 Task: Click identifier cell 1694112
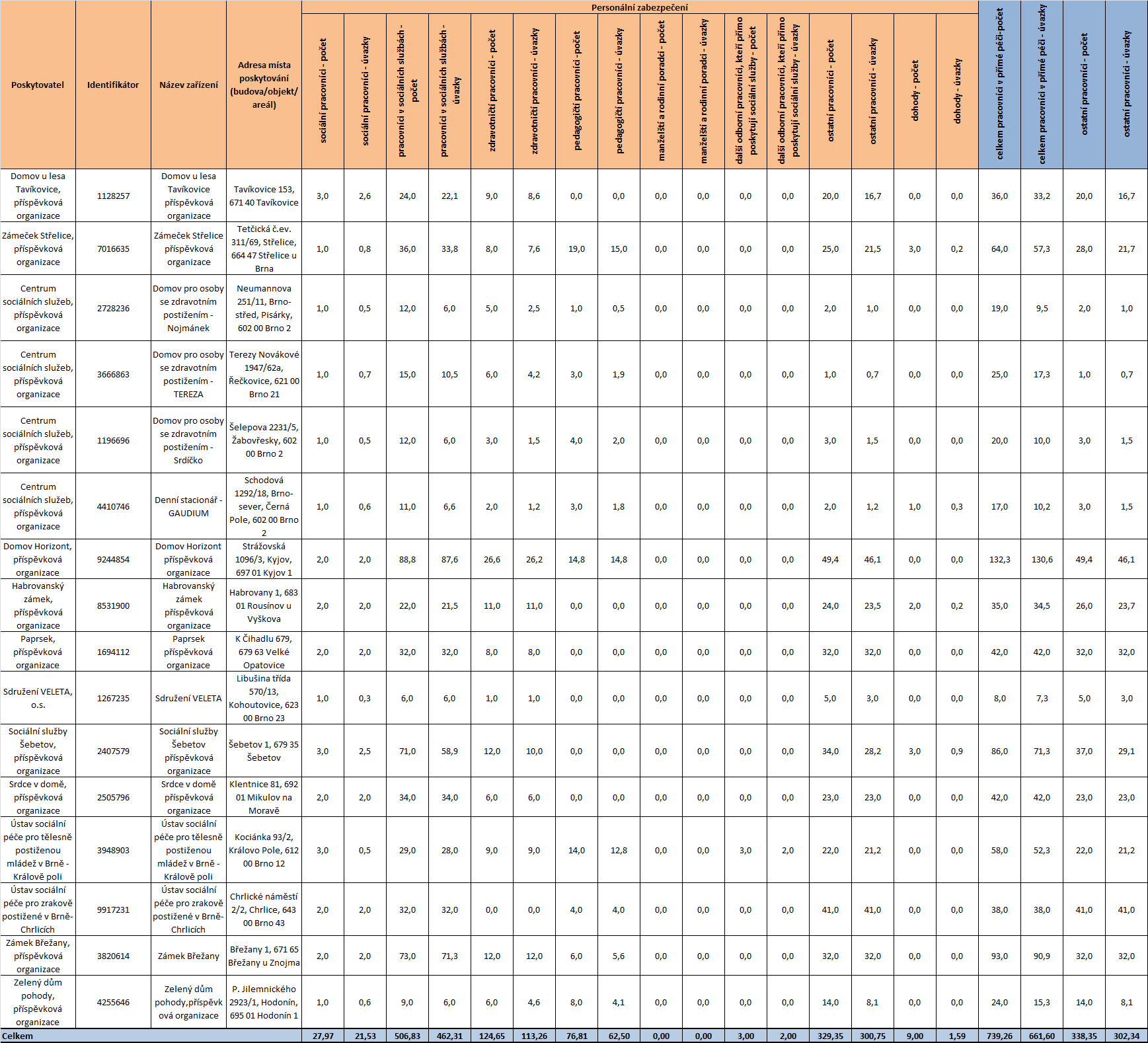[113, 652]
